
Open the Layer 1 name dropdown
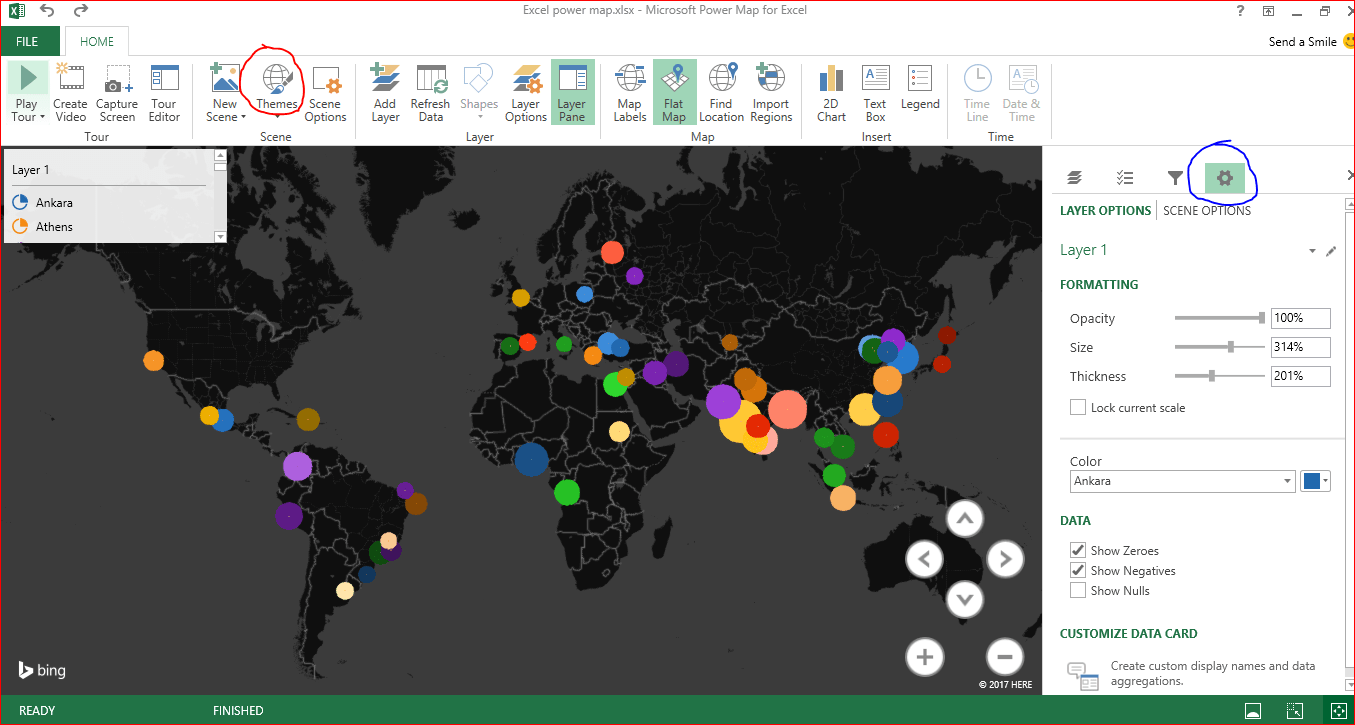1311,250
